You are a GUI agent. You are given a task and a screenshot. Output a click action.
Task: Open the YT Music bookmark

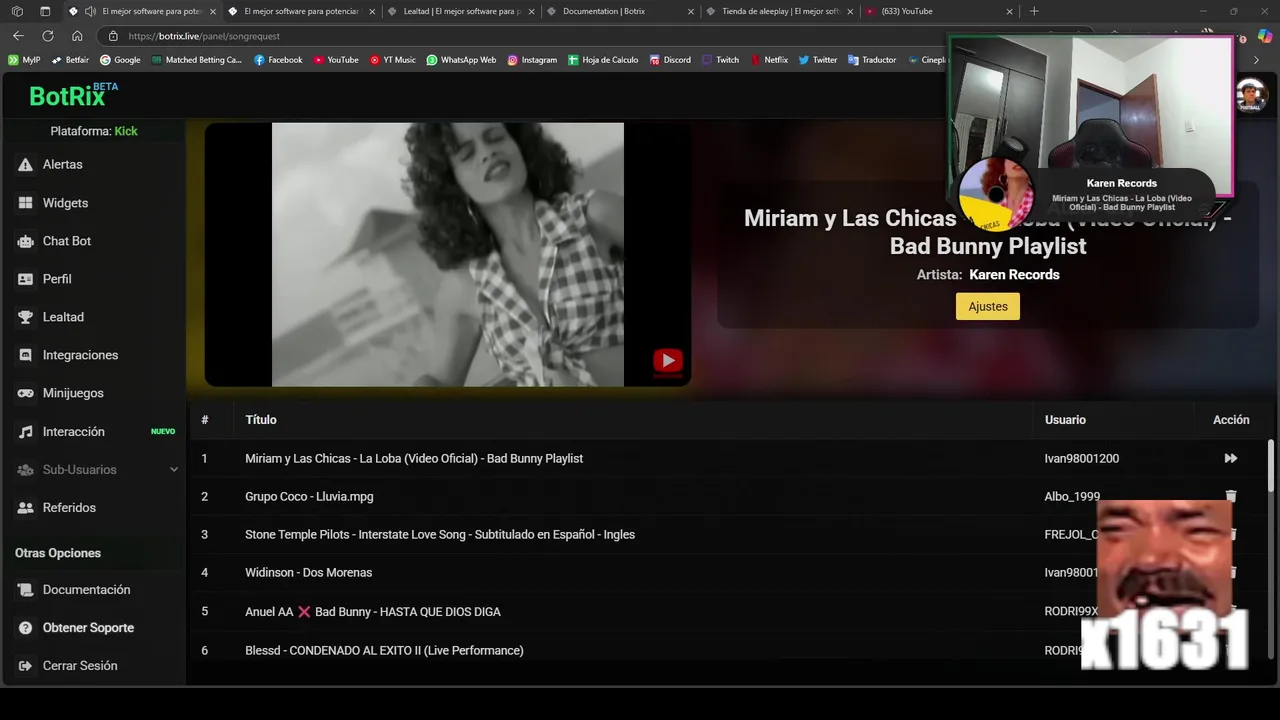[392, 60]
